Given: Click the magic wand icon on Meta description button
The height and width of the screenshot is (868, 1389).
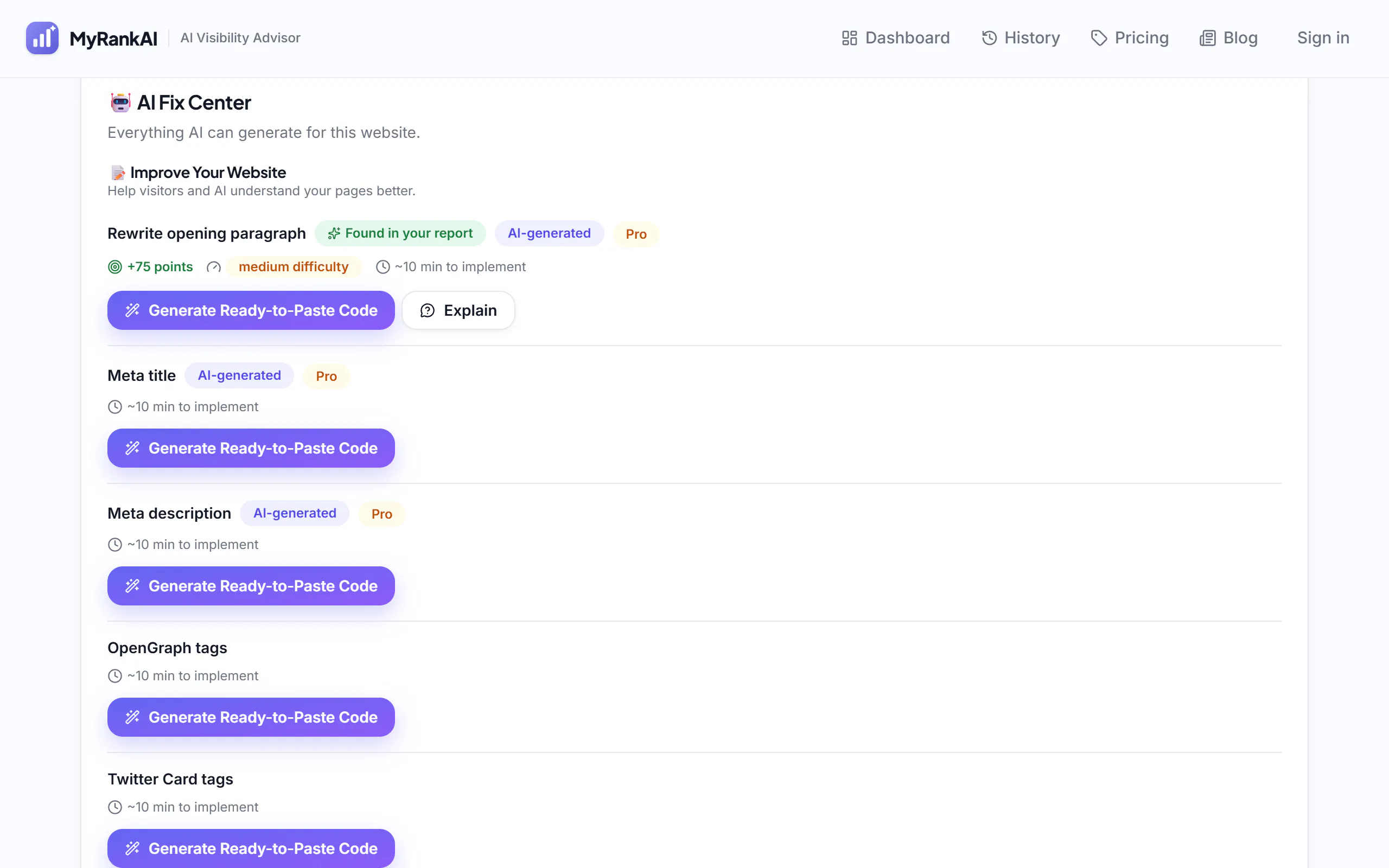Looking at the screenshot, I should (x=132, y=586).
